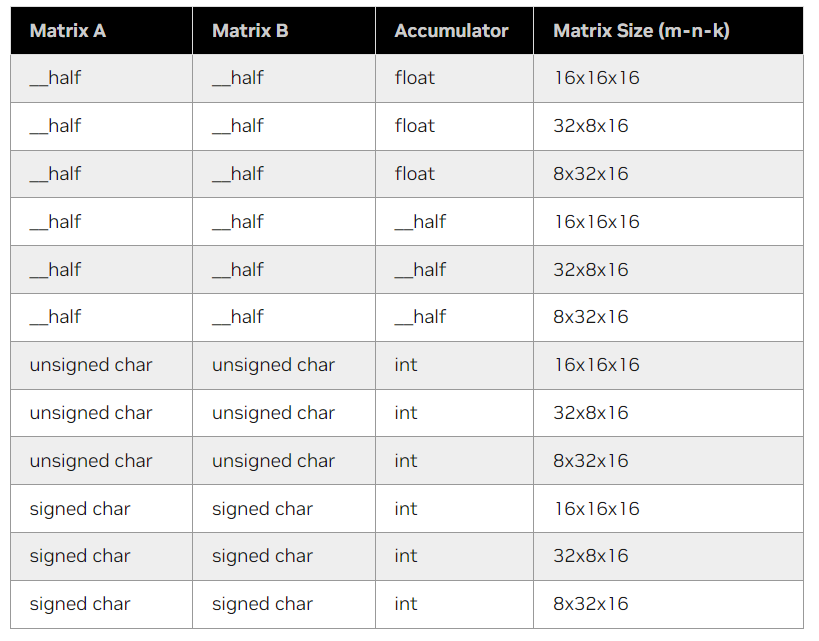Click the Accumulator column header
This screenshot has height=641, width=819.
coord(451,31)
